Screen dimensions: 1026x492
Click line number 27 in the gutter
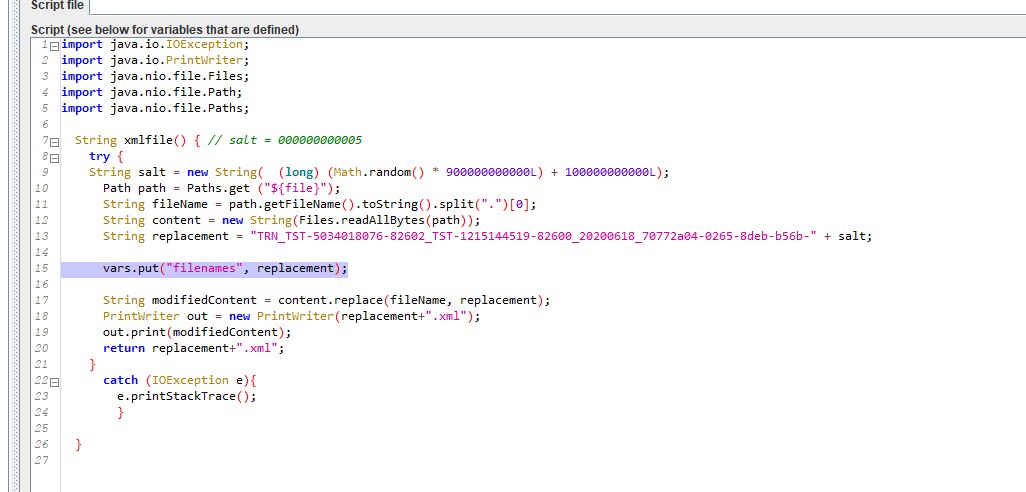tap(41, 460)
